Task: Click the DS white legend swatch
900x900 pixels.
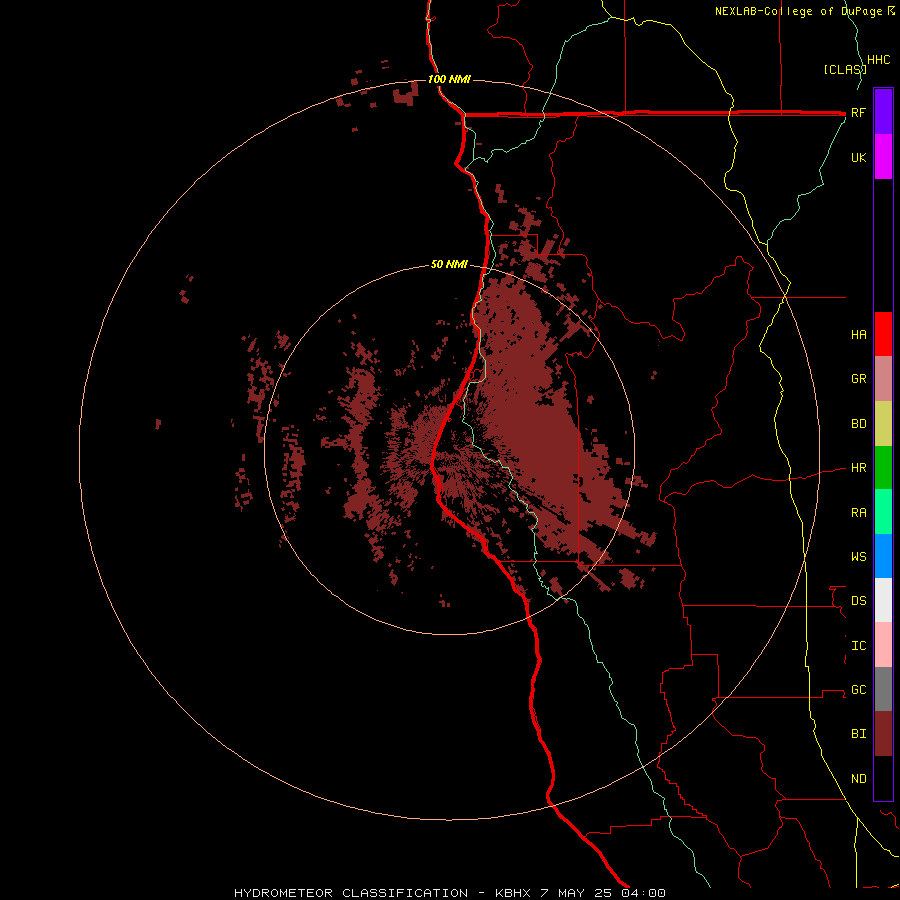Action: point(883,600)
